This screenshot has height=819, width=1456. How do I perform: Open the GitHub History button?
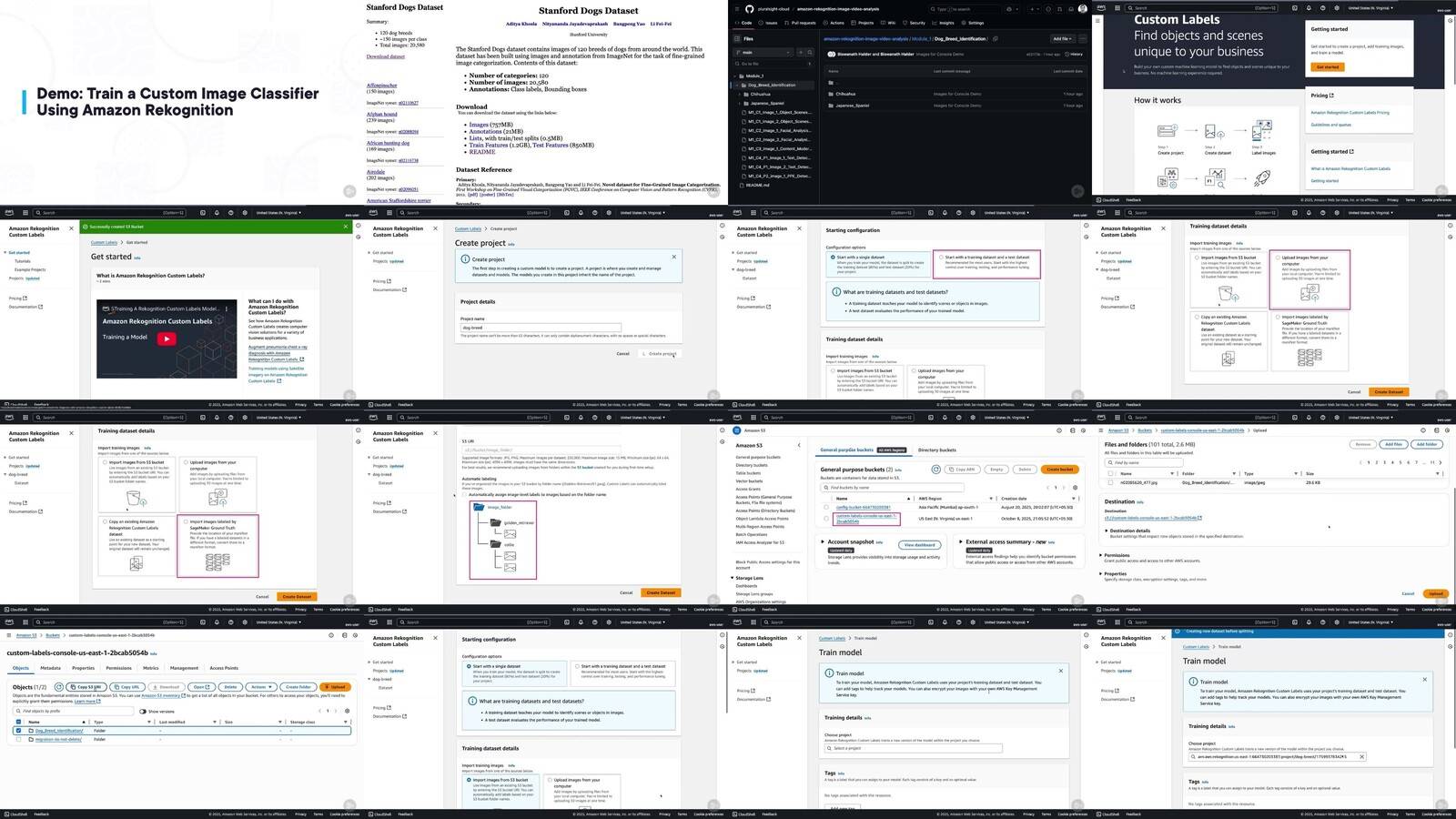tap(1073, 54)
